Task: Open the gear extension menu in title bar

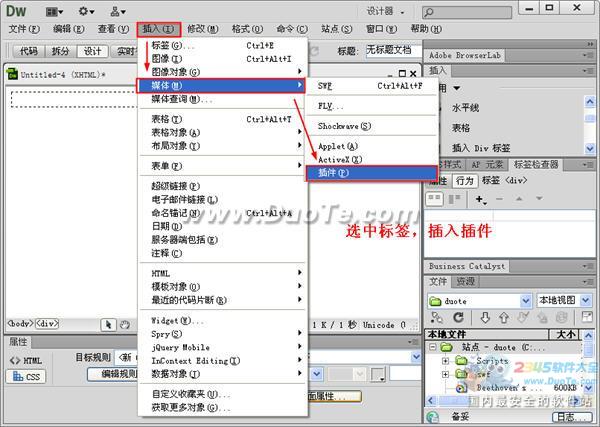Action: (86, 12)
